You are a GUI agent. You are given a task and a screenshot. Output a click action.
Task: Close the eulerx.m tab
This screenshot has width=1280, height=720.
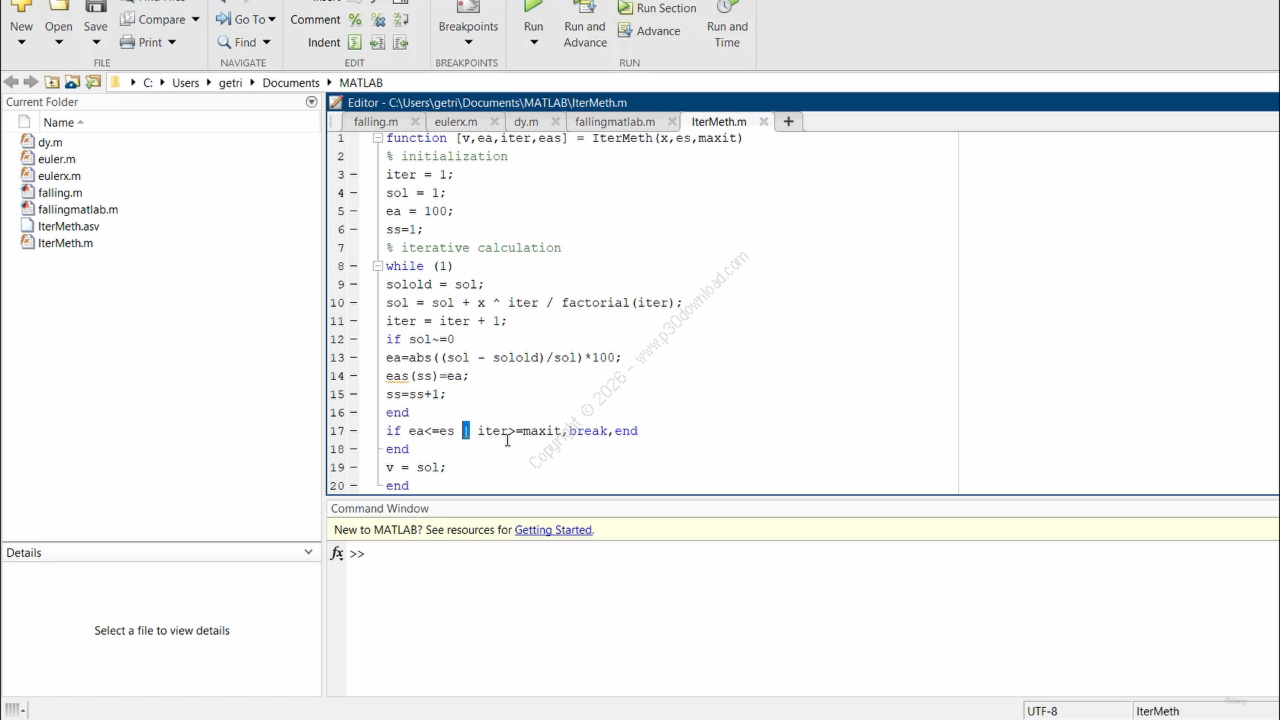pyautogui.click(x=493, y=122)
